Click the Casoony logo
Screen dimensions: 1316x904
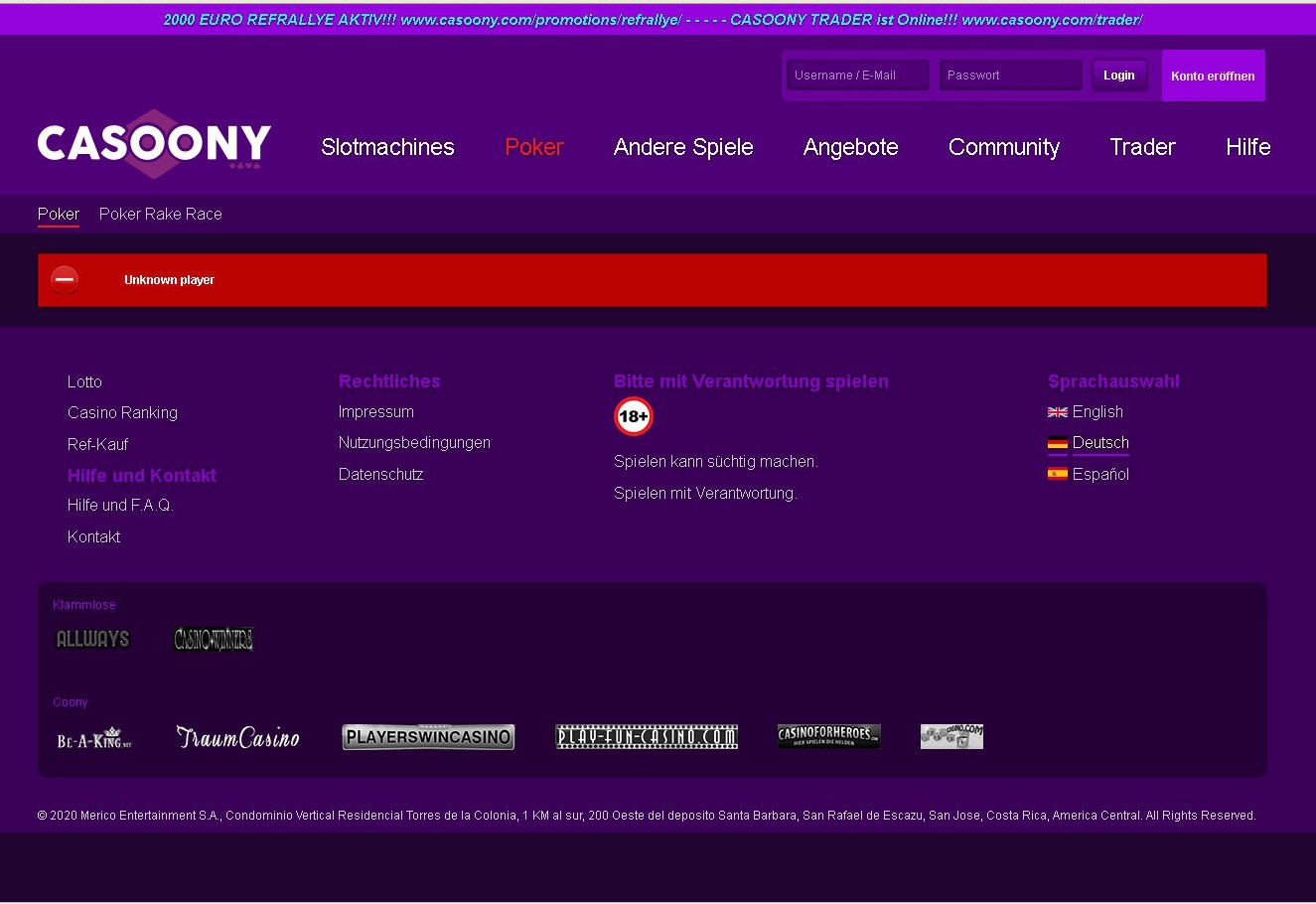tap(154, 144)
